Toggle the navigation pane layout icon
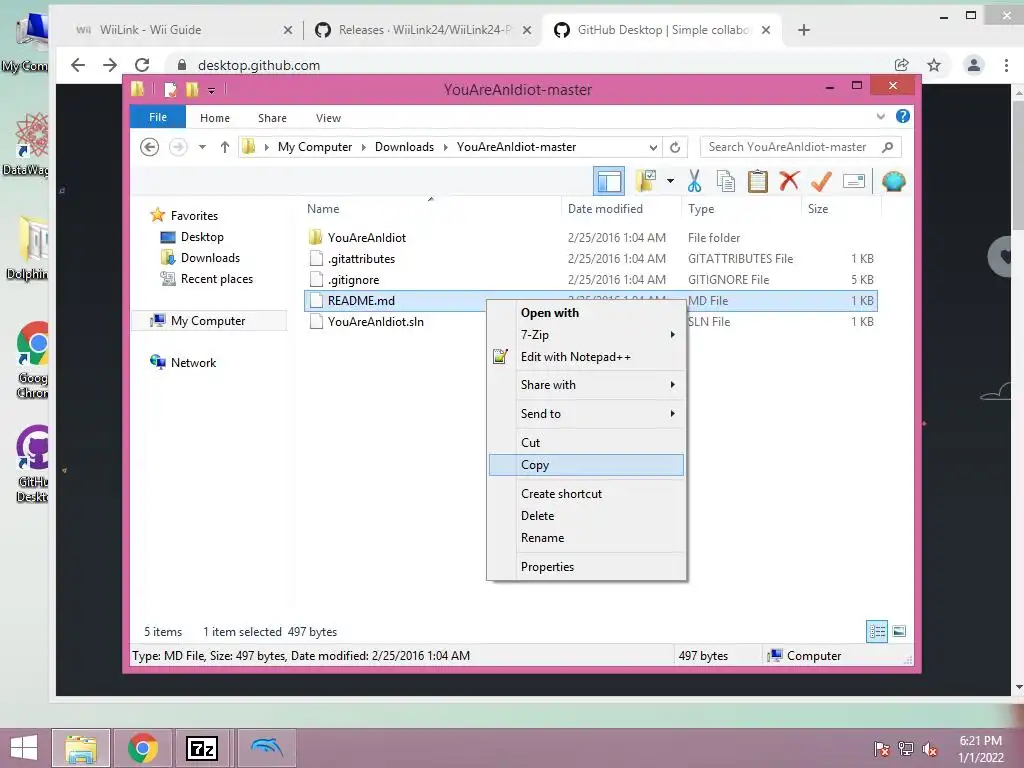The width and height of the screenshot is (1024, 768). point(609,182)
